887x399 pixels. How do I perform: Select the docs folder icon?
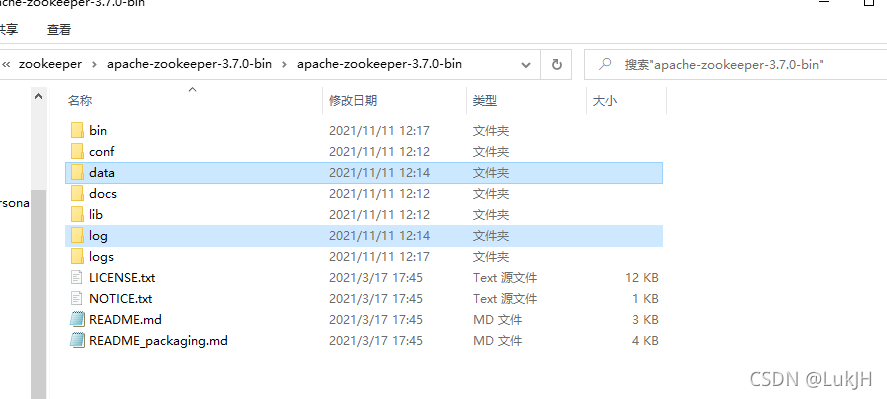point(77,193)
